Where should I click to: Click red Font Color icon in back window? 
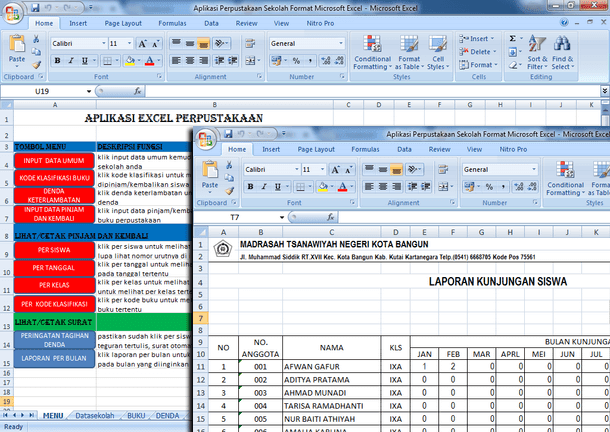pos(150,60)
